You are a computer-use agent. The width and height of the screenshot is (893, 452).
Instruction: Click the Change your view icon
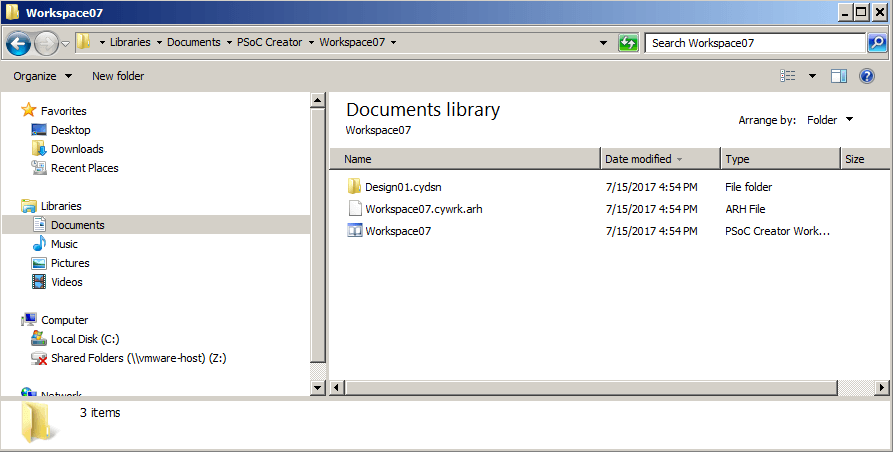[x=788, y=76]
